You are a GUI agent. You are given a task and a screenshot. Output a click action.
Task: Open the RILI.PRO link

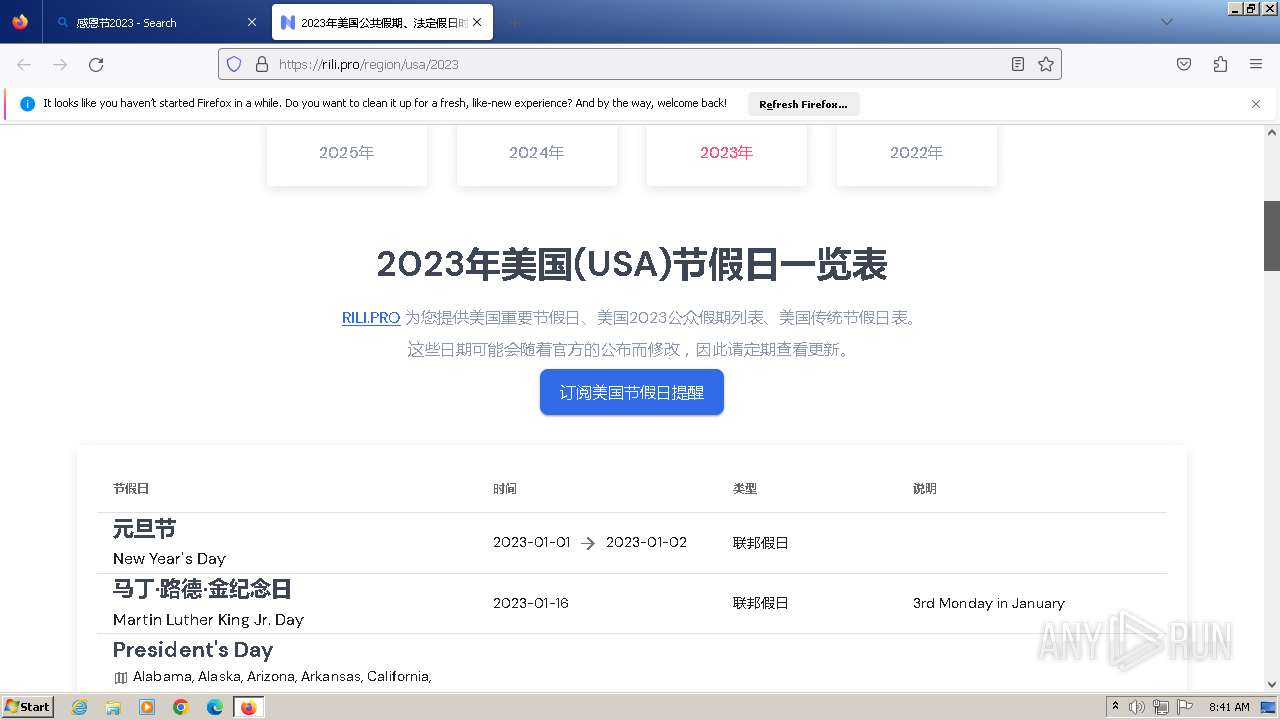pyautogui.click(x=371, y=318)
